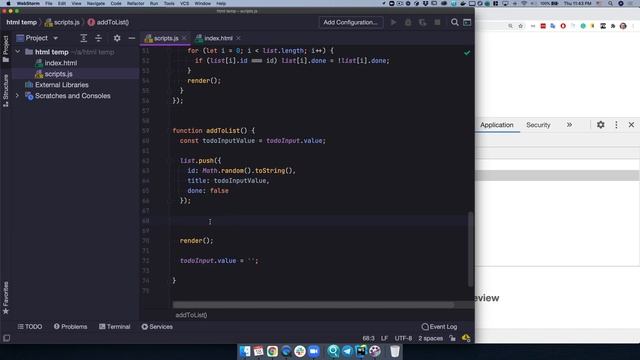
Task: Collapse the html temp project folder
Action: click(x=18, y=52)
